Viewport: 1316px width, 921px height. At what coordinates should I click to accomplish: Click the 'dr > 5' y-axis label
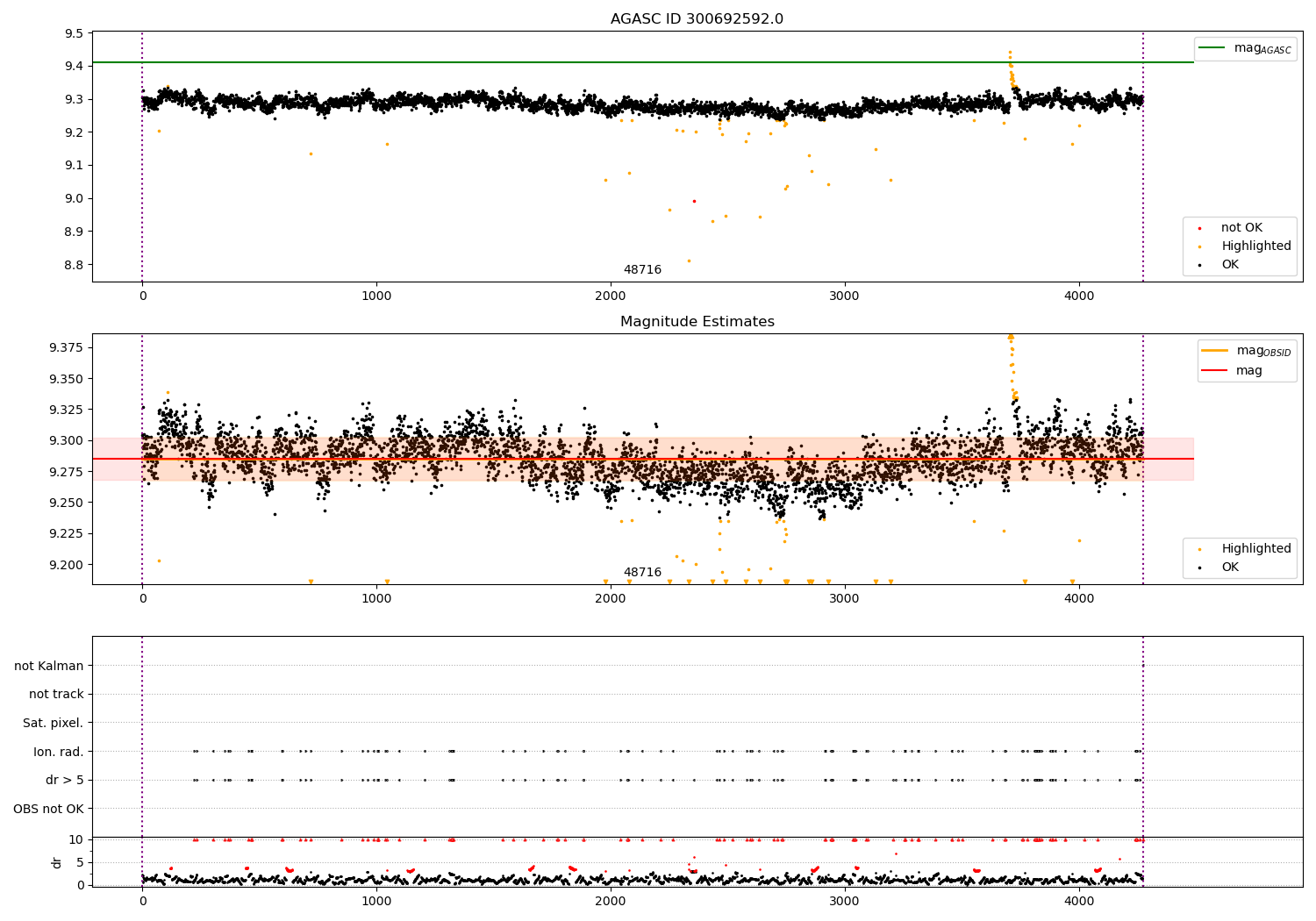tap(65, 780)
